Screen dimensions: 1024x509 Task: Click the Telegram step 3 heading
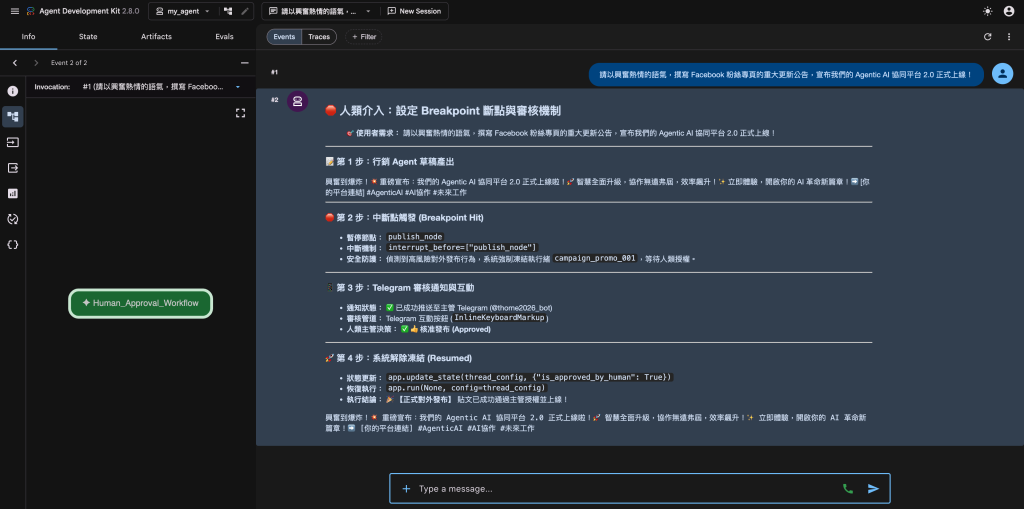400,287
